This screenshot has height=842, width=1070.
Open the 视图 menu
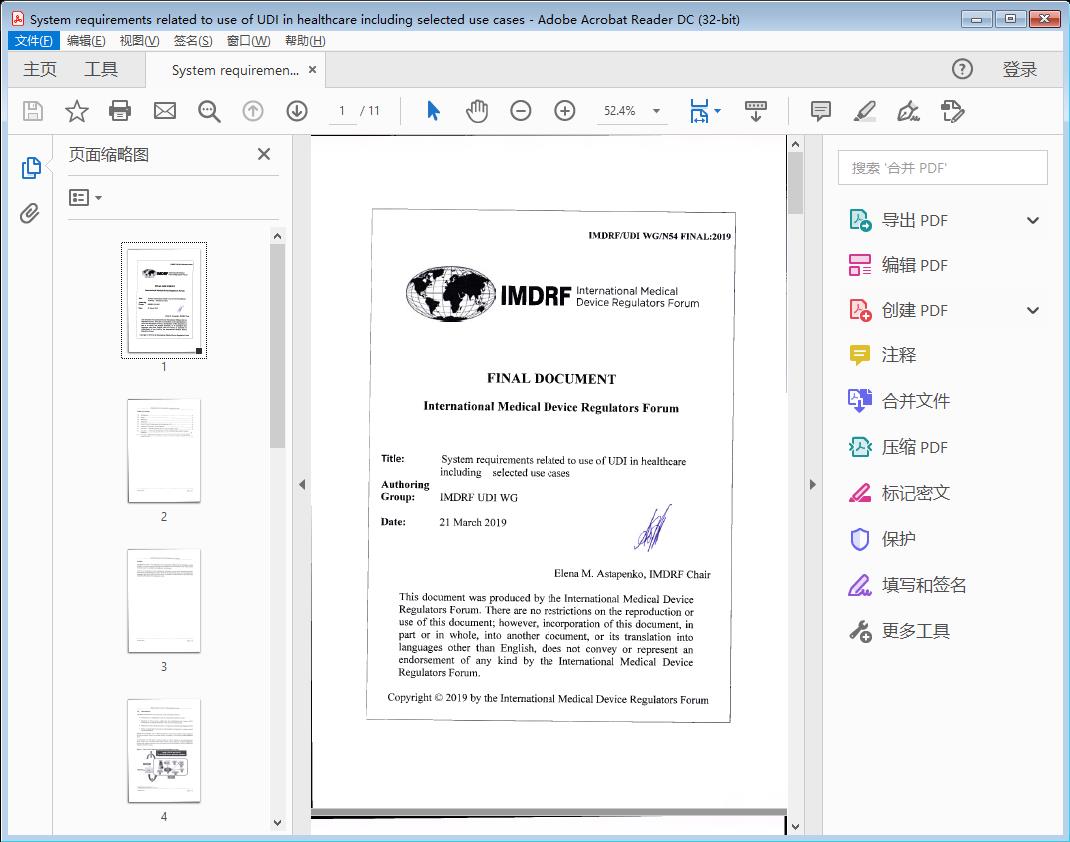(x=138, y=40)
